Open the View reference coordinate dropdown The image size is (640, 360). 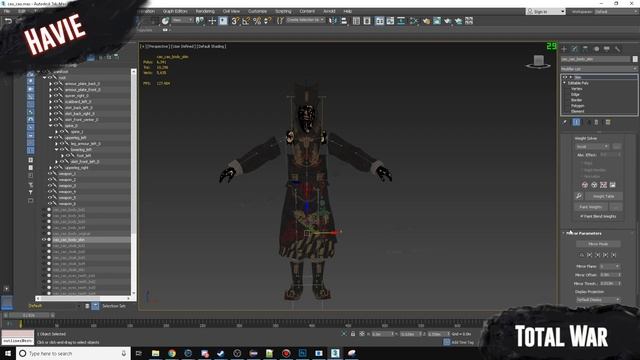pos(182,20)
